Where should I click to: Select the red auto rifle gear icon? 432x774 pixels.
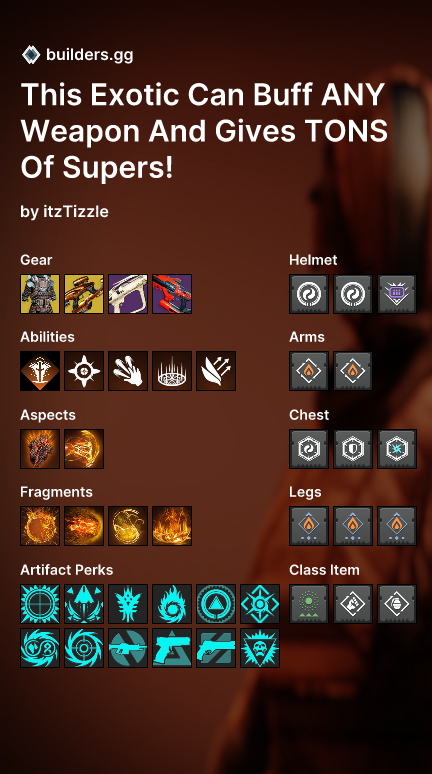point(172,294)
